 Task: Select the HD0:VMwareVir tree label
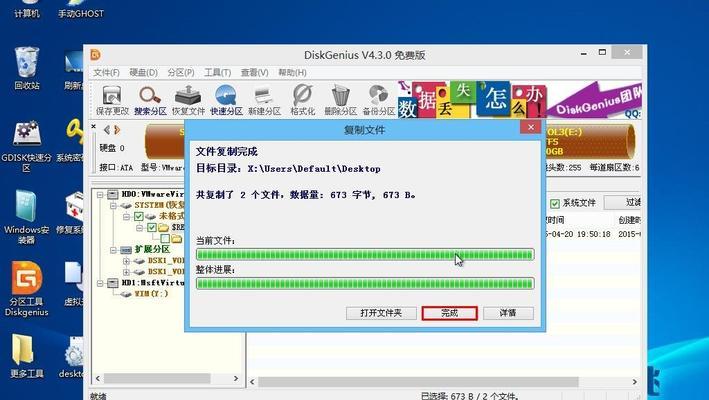[x=153, y=195]
